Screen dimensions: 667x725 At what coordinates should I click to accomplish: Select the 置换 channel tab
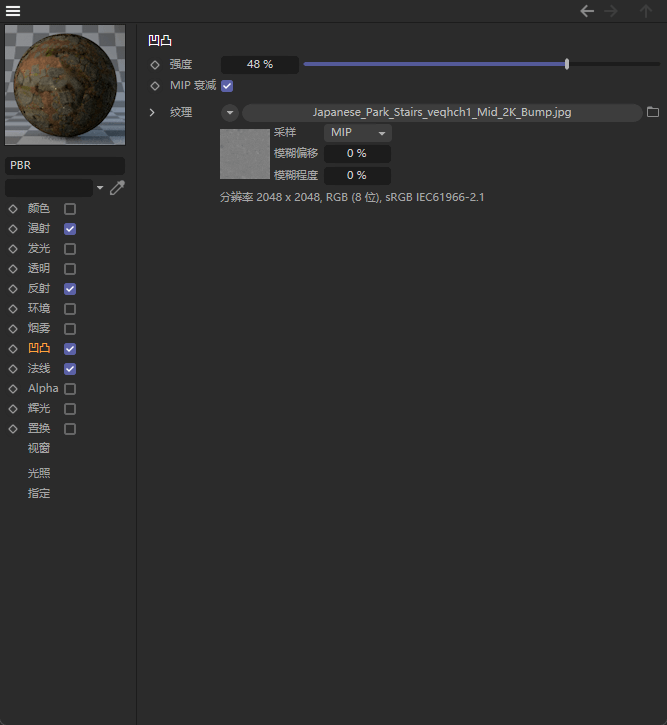pos(39,428)
